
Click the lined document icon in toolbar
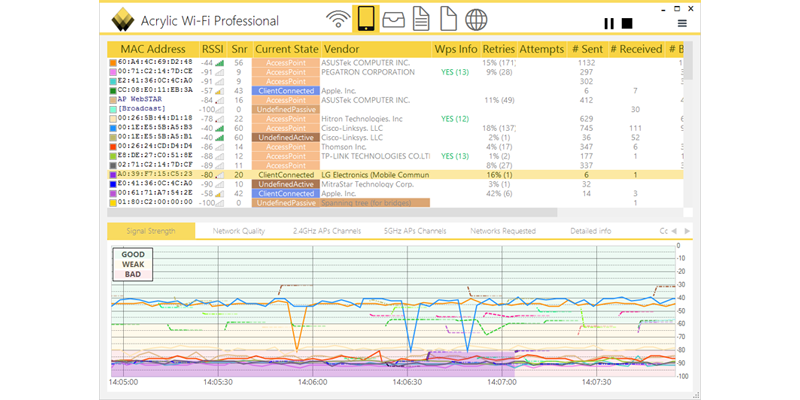click(421, 20)
